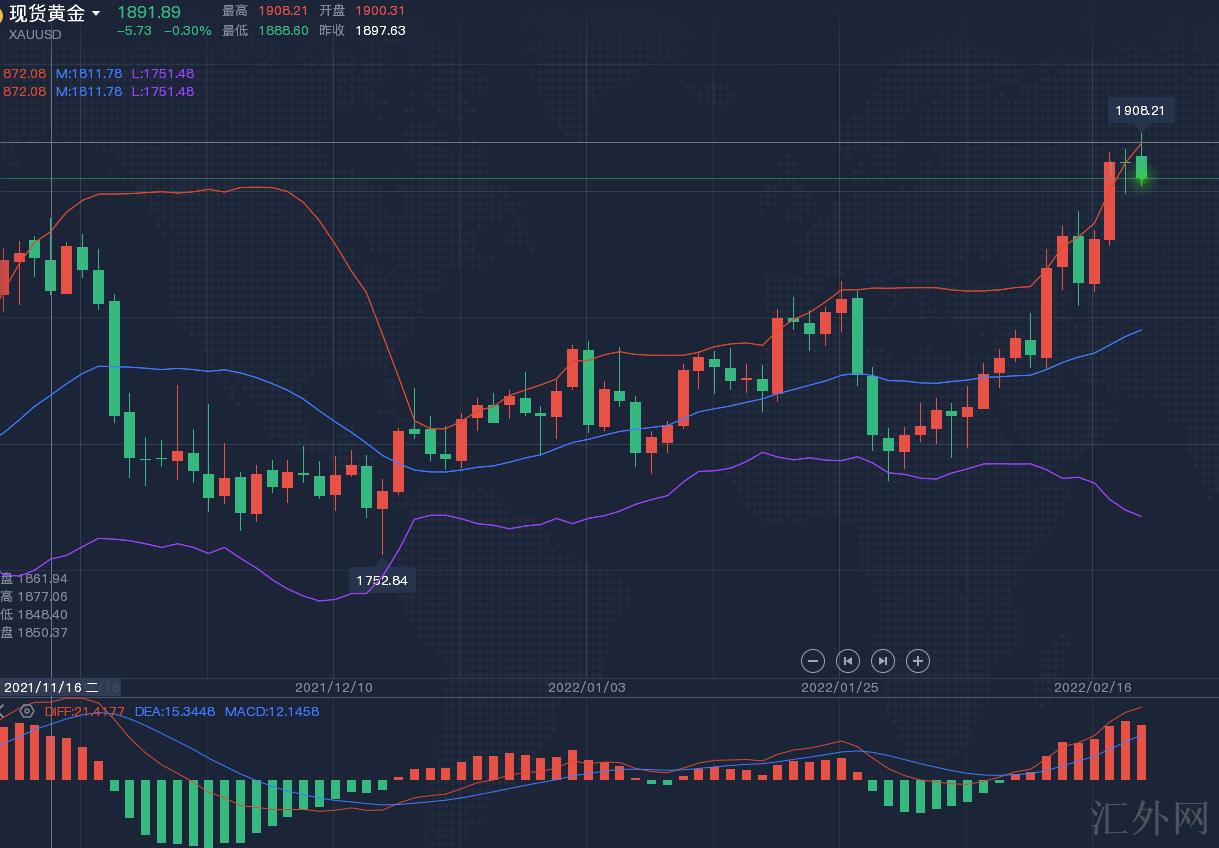
Task: Select the 1908.21 high price marker
Action: click(1140, 110)
